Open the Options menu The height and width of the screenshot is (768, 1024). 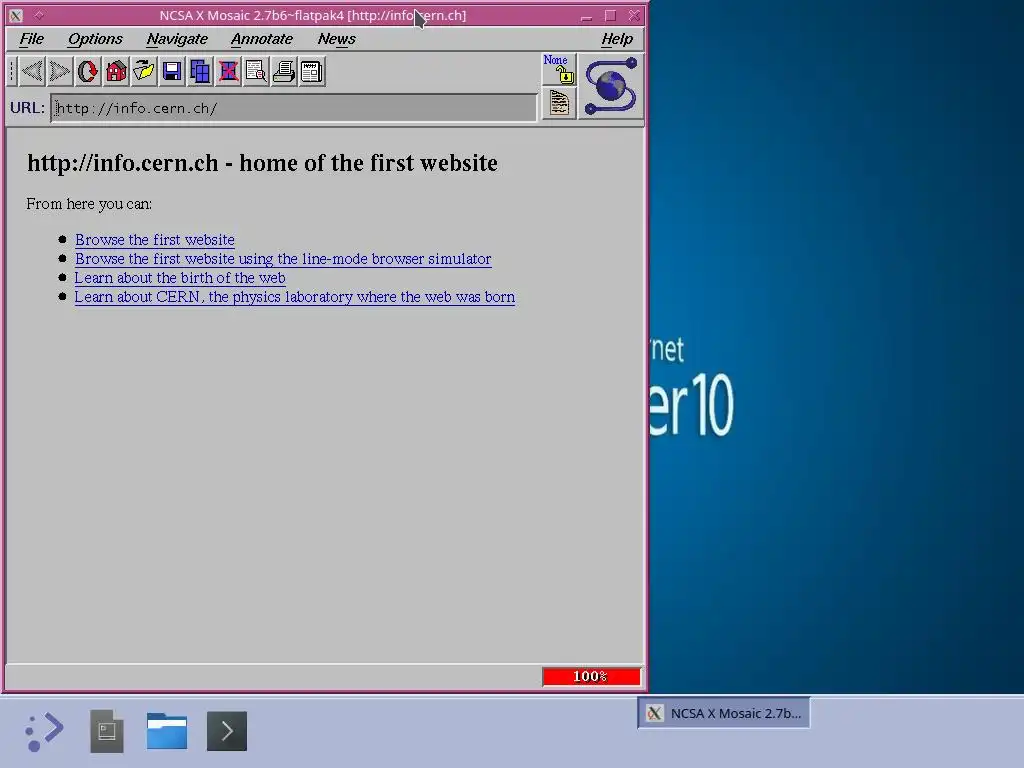tap(95, 39)
